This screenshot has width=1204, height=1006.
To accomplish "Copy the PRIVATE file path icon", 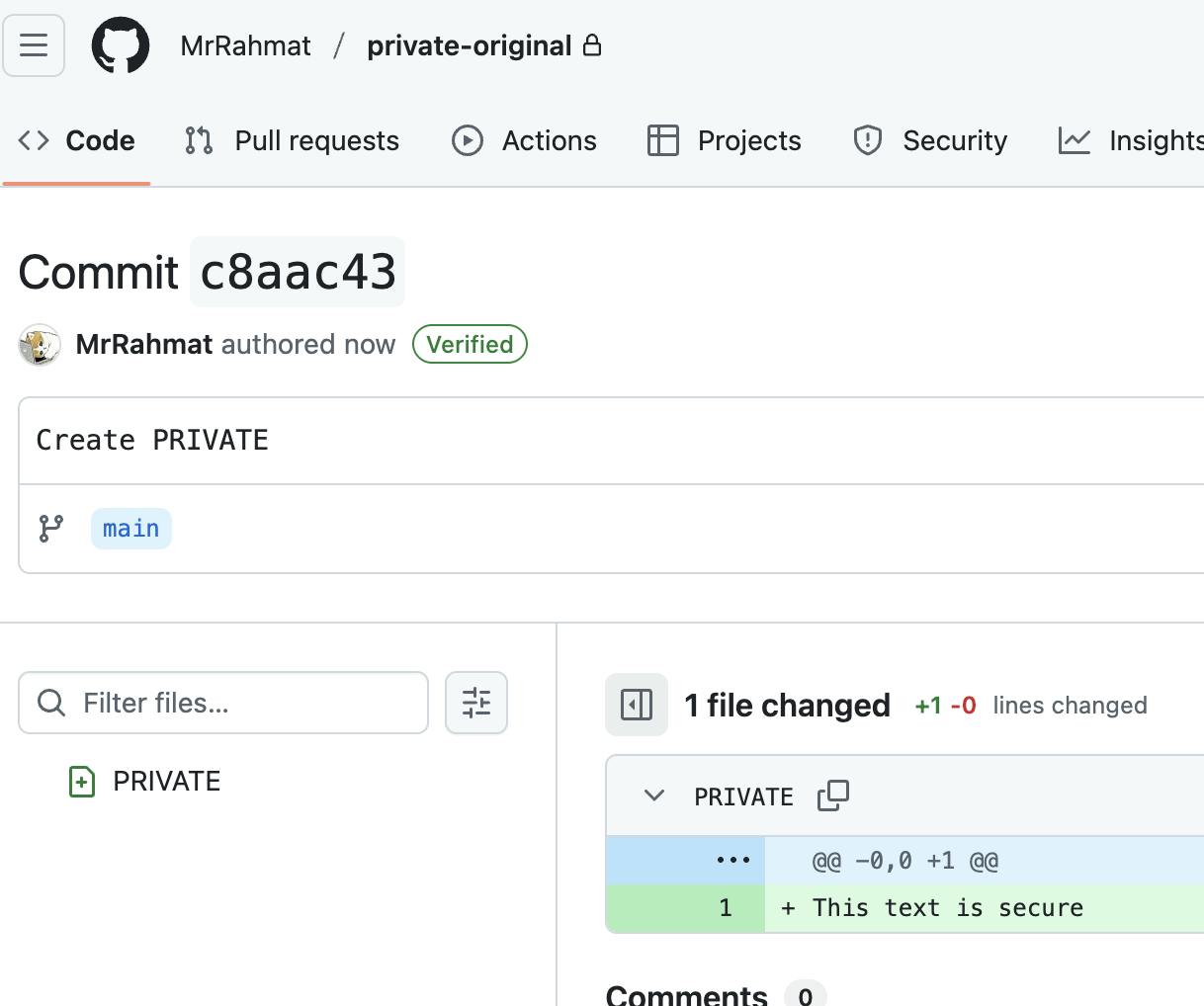I will pos(833,796).
